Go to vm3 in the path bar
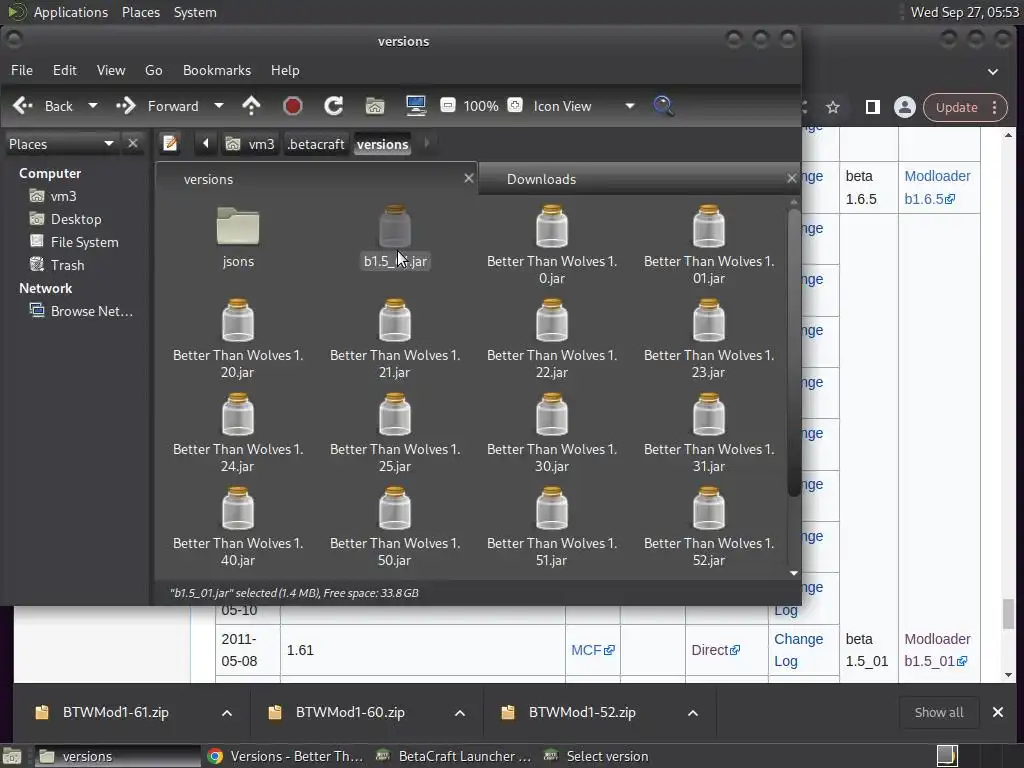 click(250, 144)
